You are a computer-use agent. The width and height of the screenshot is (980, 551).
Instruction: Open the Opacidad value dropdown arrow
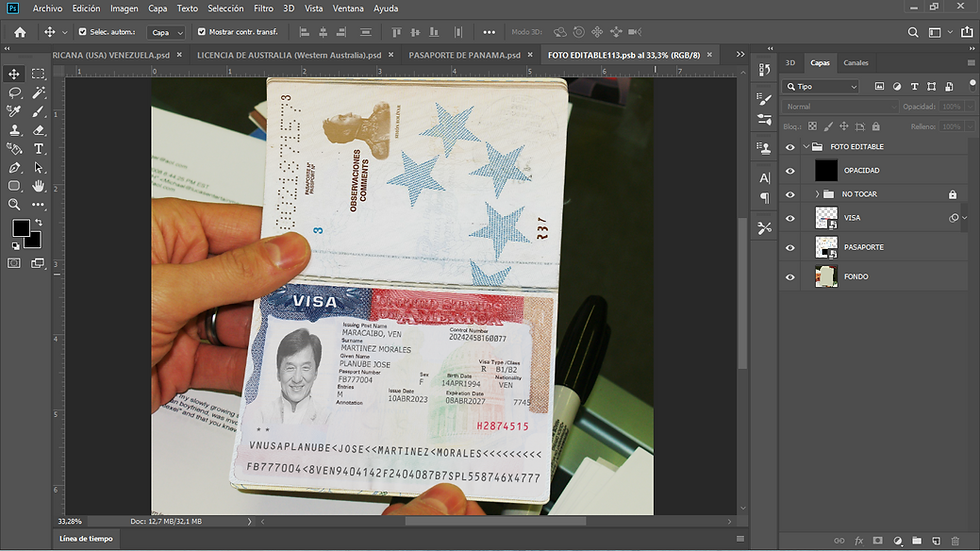click(x=970, y=106)
